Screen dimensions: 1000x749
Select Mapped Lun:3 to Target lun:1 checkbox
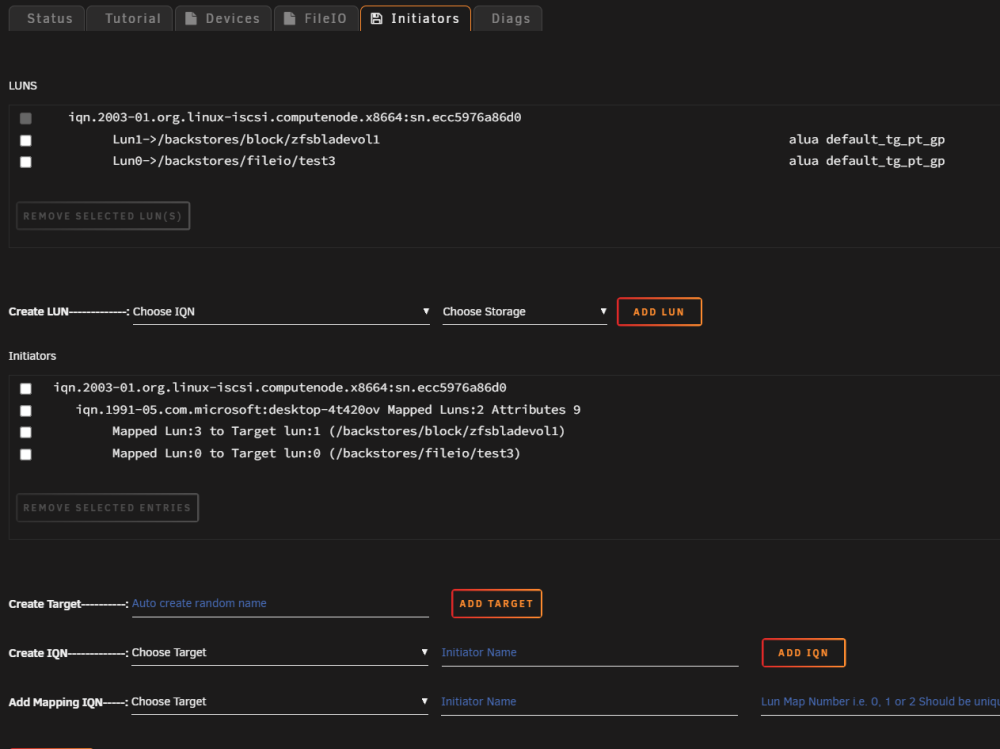26,433
